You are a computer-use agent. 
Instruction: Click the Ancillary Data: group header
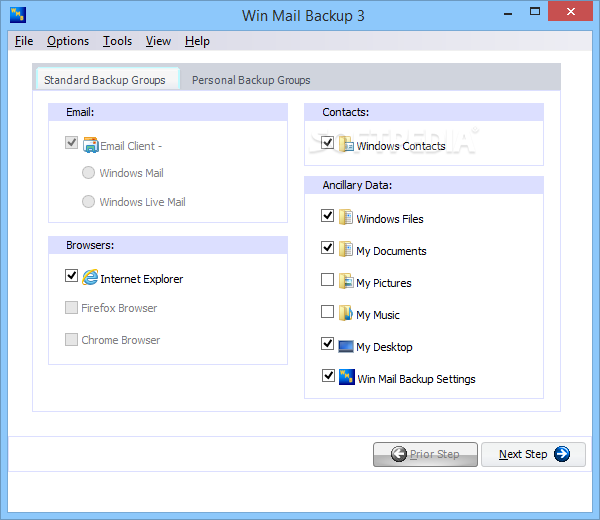424,185
